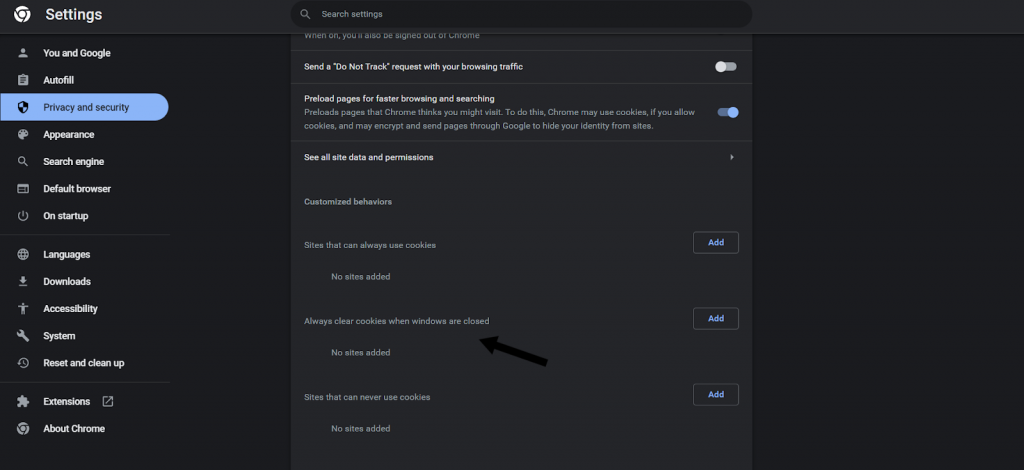1024x470 pixels.
Task: Add a site that can never use cookies
Action: [x=716, y=395]
